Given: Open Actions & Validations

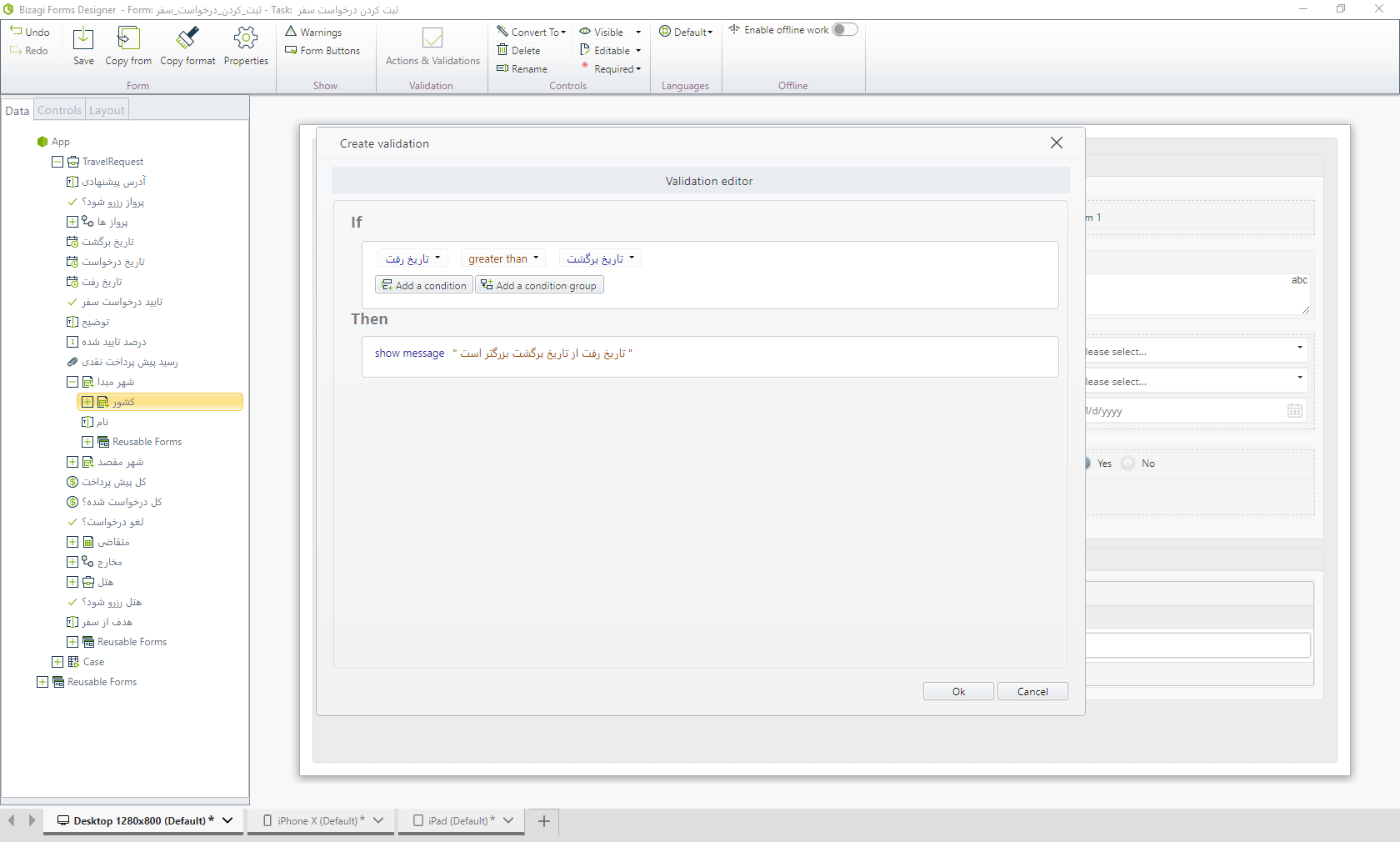Looking at the screenshot, I should [432, 47].
